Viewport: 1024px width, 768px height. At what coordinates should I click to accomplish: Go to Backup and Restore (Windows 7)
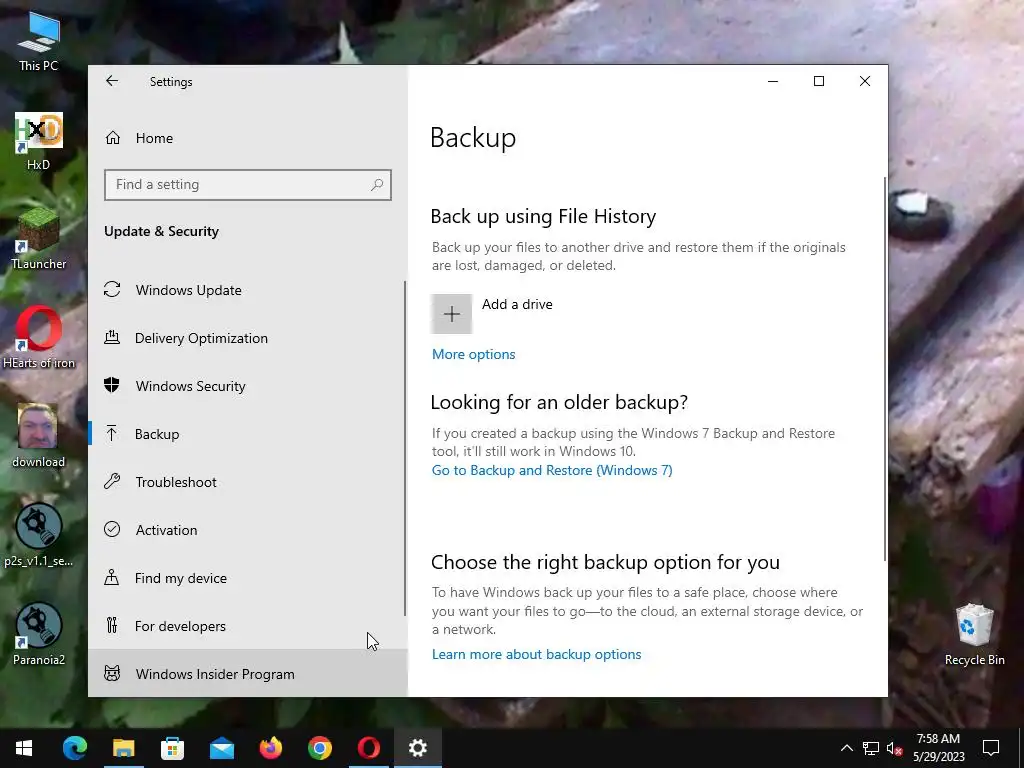(552, 470)
